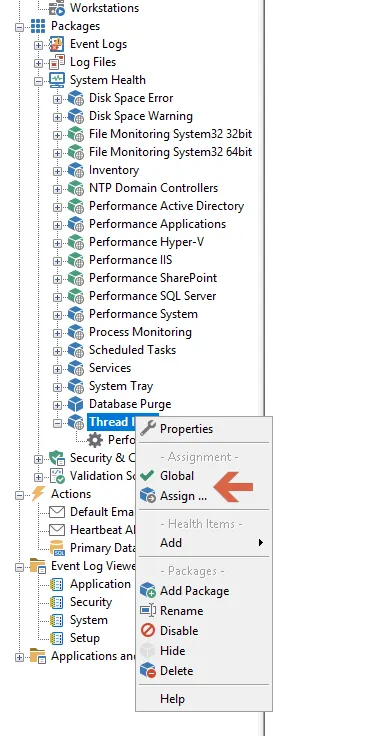Click the System Health monitor icon

56,80
